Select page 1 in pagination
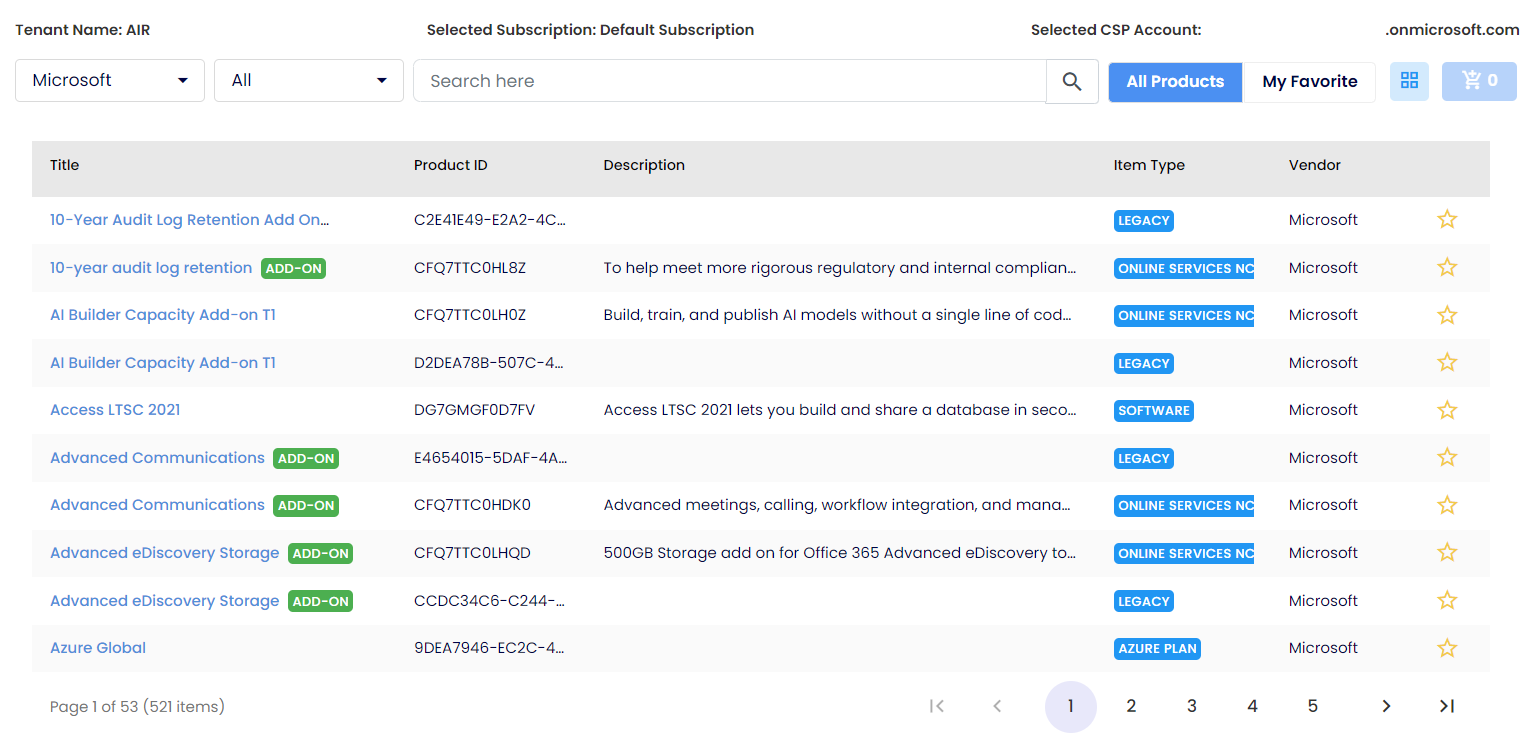Viewport: 1524px width, 733px height. (1071, 707)
